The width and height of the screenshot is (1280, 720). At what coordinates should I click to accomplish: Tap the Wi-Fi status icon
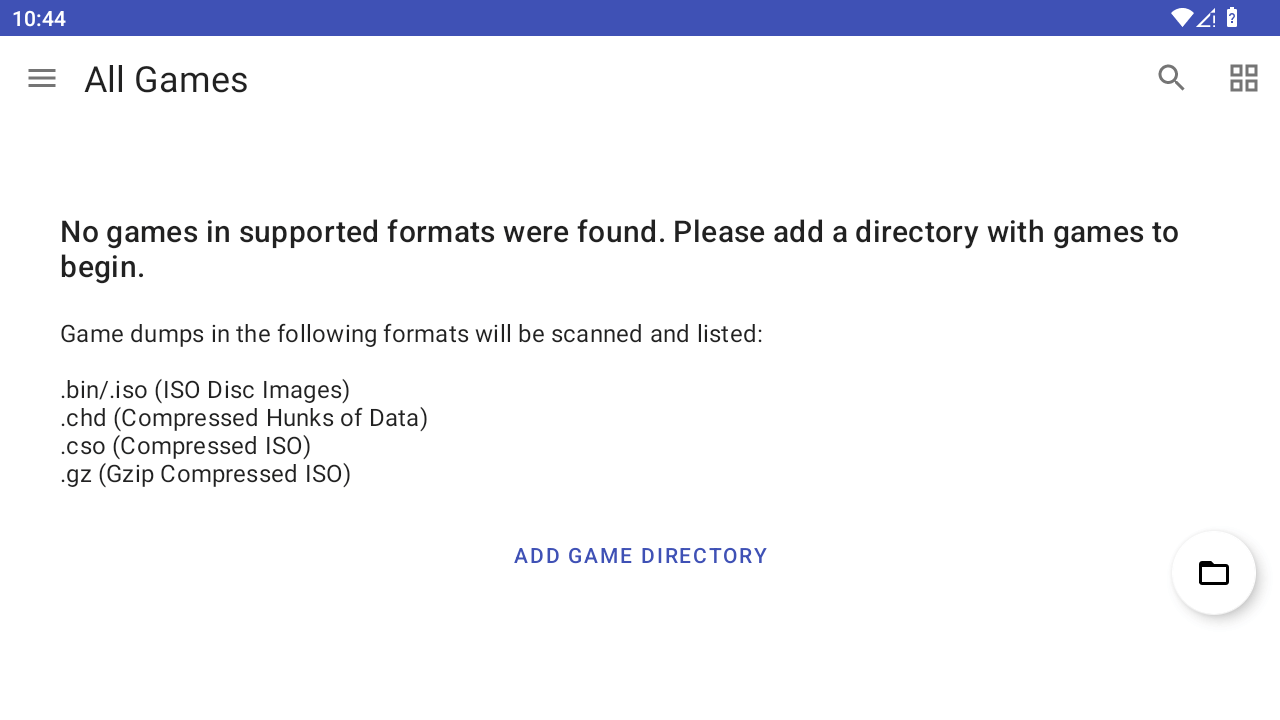pos(1182,18)
